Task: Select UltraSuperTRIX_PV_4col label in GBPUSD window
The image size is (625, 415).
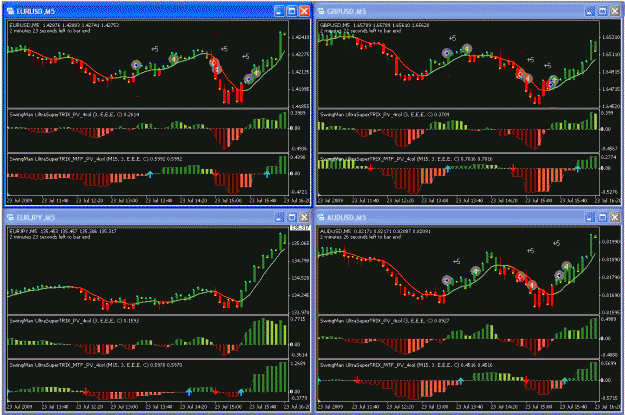Action: (385, 115)
